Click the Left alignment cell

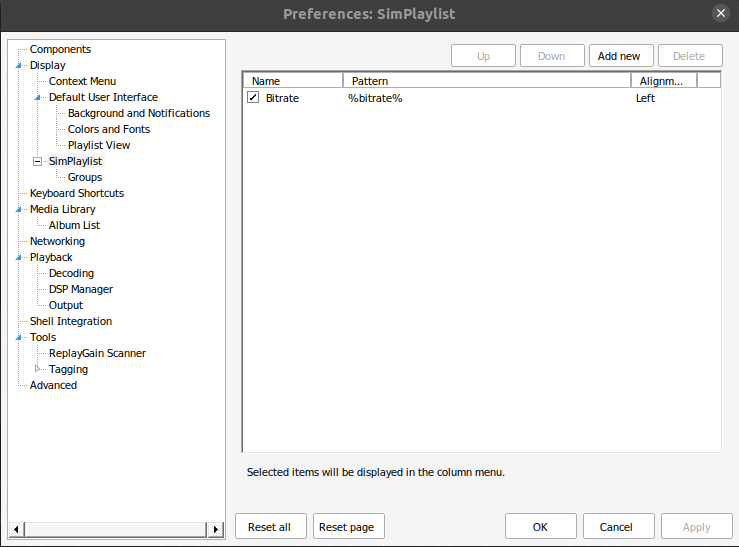point(645,98)
